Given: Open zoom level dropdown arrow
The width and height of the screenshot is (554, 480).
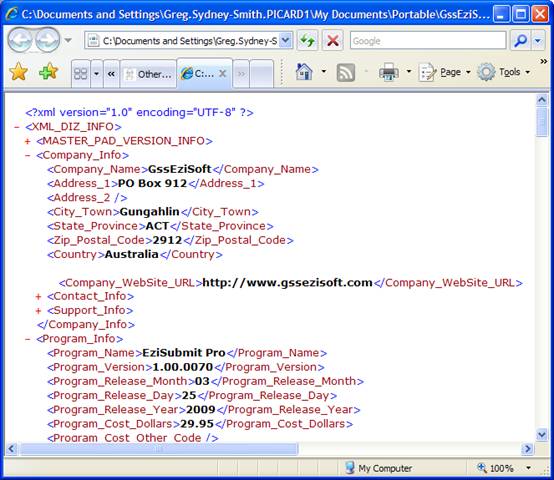Looking at the screenshot, I should point(529,468).
